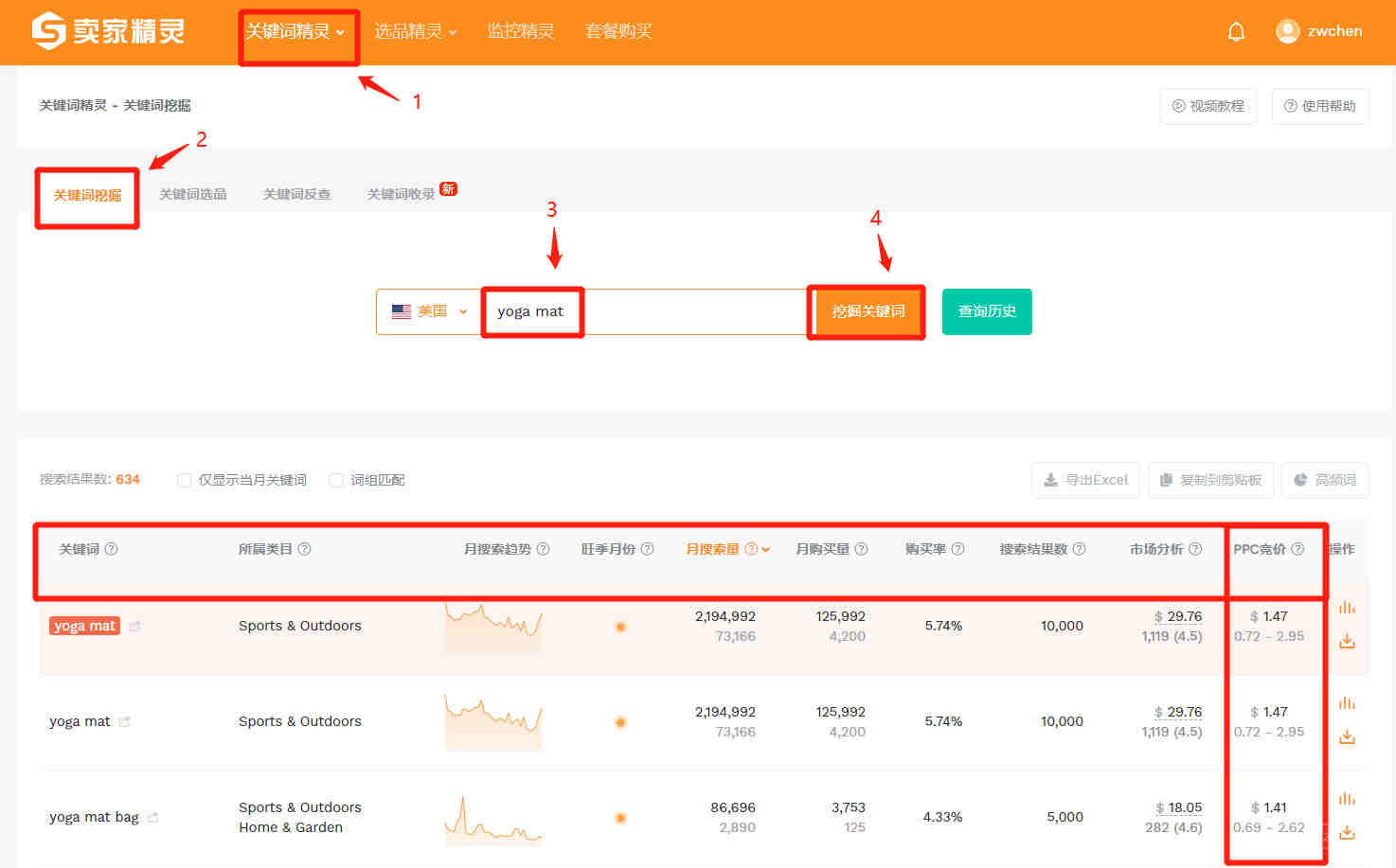Image resolution: width=1396 pixels, height=868 pixels.
Task: Click the zwchen user avatar
Action: [x=1287, y=31]
